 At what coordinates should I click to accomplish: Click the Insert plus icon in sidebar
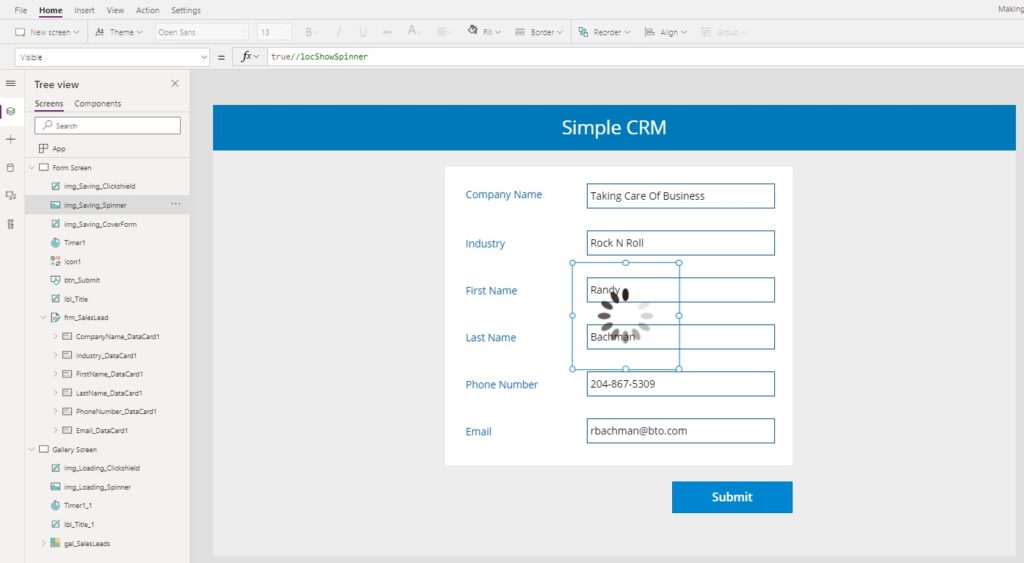click(x=10, y=139)
